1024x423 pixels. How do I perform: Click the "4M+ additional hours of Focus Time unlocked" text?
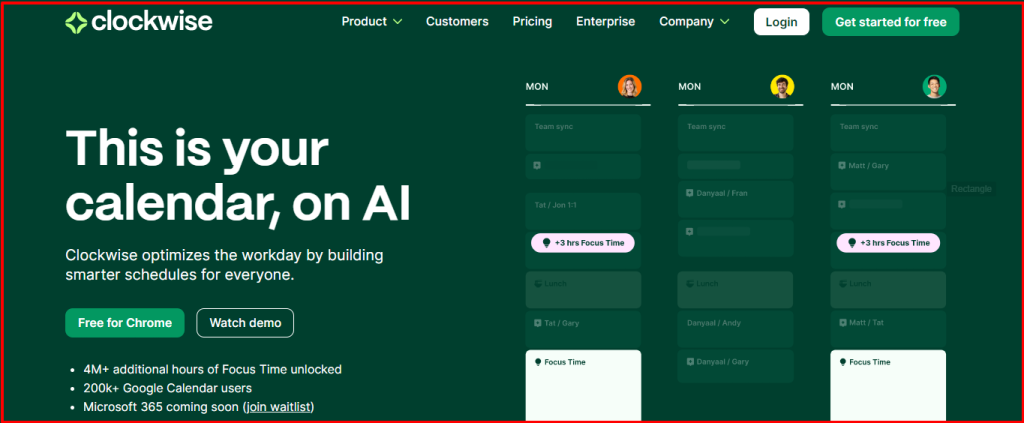pyautogui.click(x=212, y=369)
